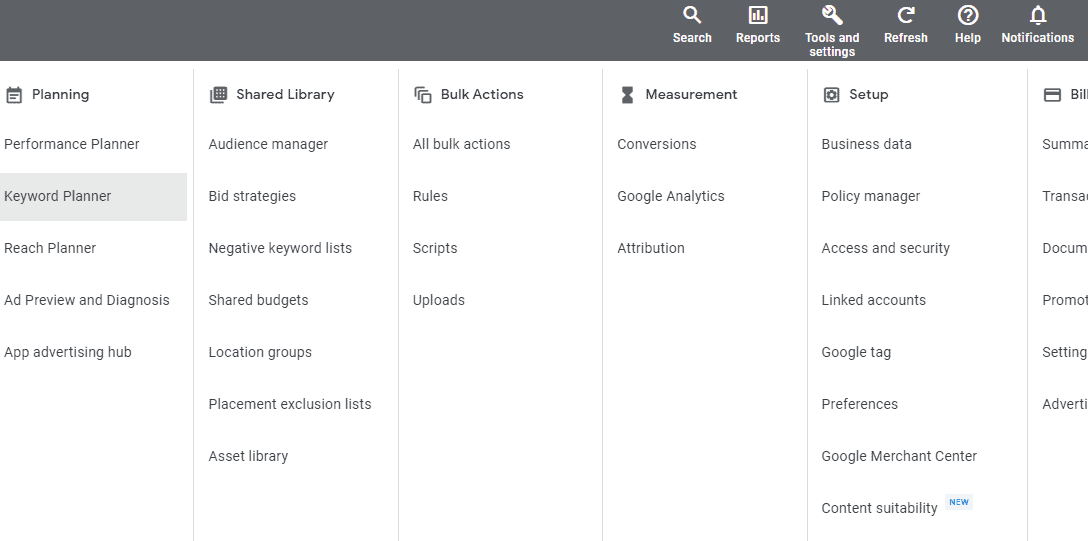
Task: Open Location groups
Action: pos(260,352)
